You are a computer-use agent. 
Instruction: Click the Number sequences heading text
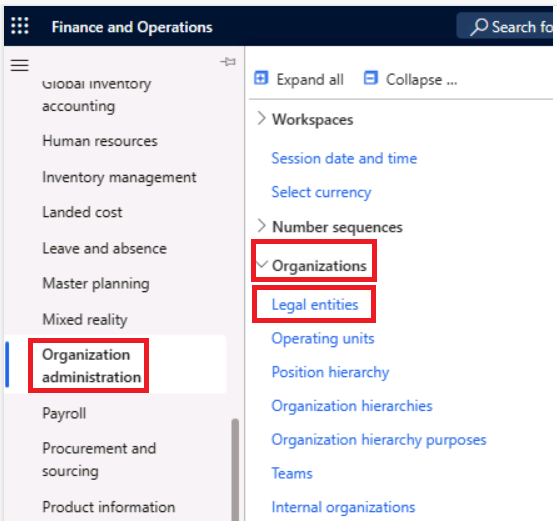click(337, 227)
